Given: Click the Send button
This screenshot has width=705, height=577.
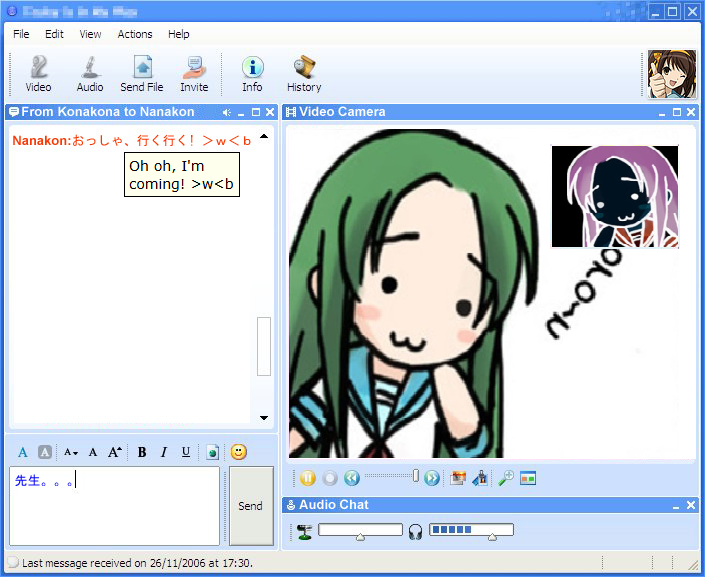Looking at the screenshot, I should pos(251,506).
